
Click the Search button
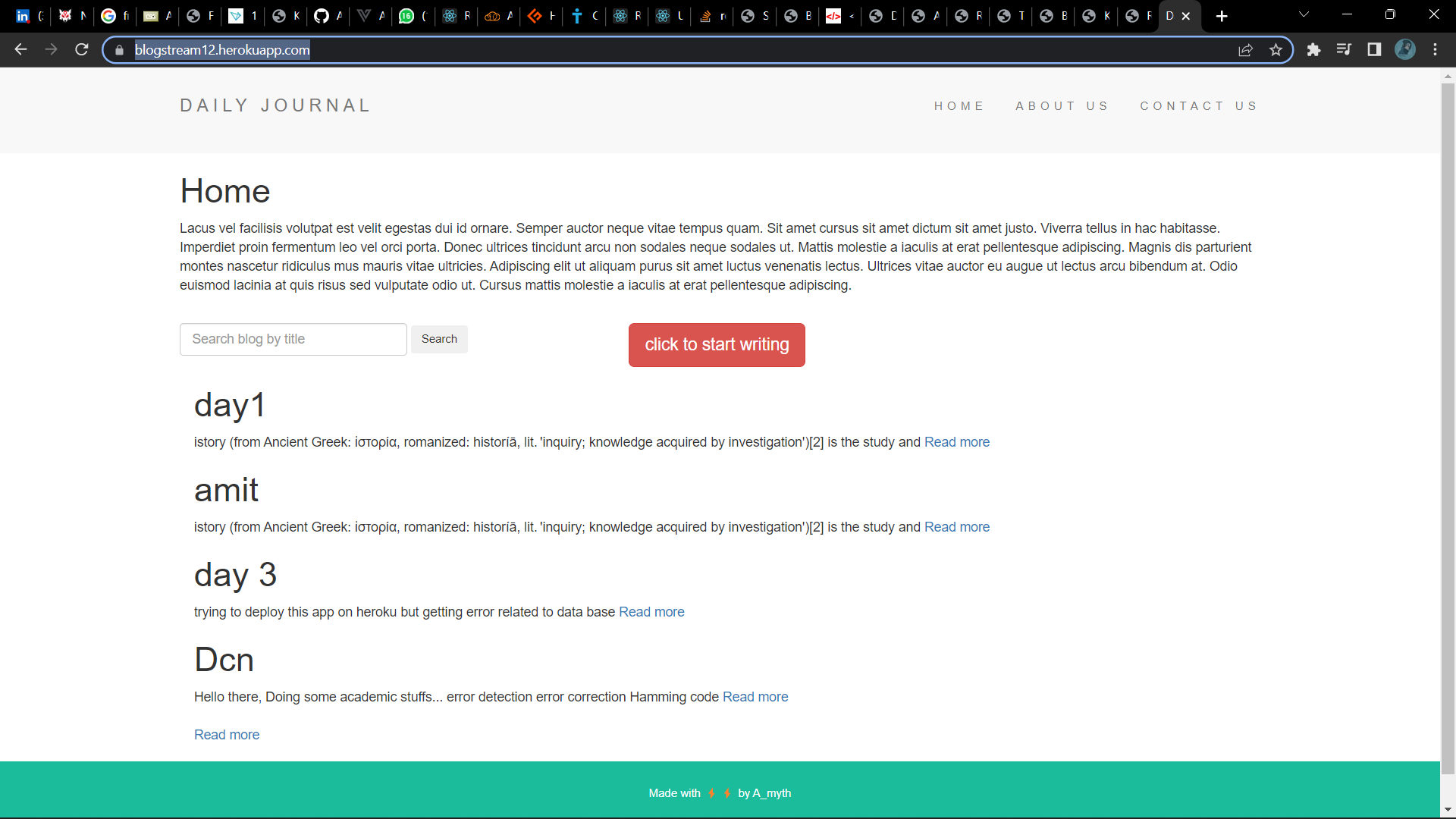(439, 339)
